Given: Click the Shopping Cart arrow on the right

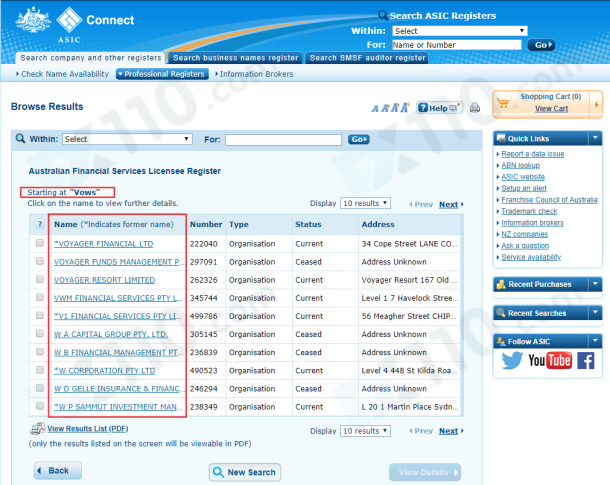Looking at the screenshot, I should click(596, 104).
